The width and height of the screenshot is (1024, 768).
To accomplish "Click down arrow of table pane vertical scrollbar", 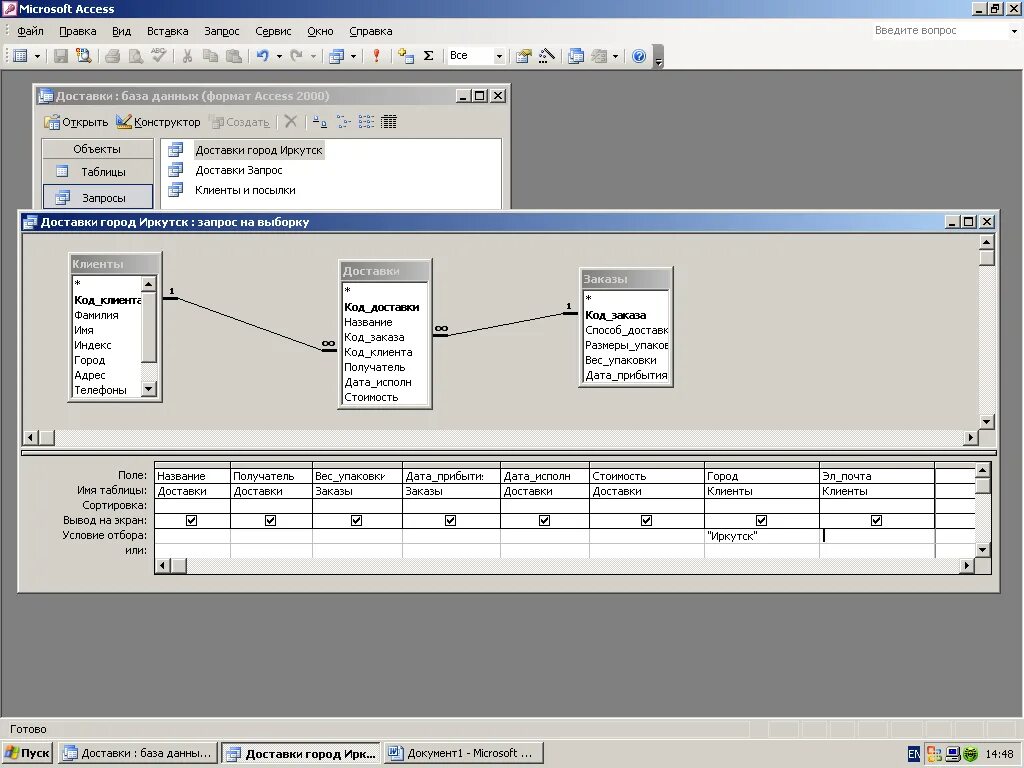I will (x=987, y=422).
